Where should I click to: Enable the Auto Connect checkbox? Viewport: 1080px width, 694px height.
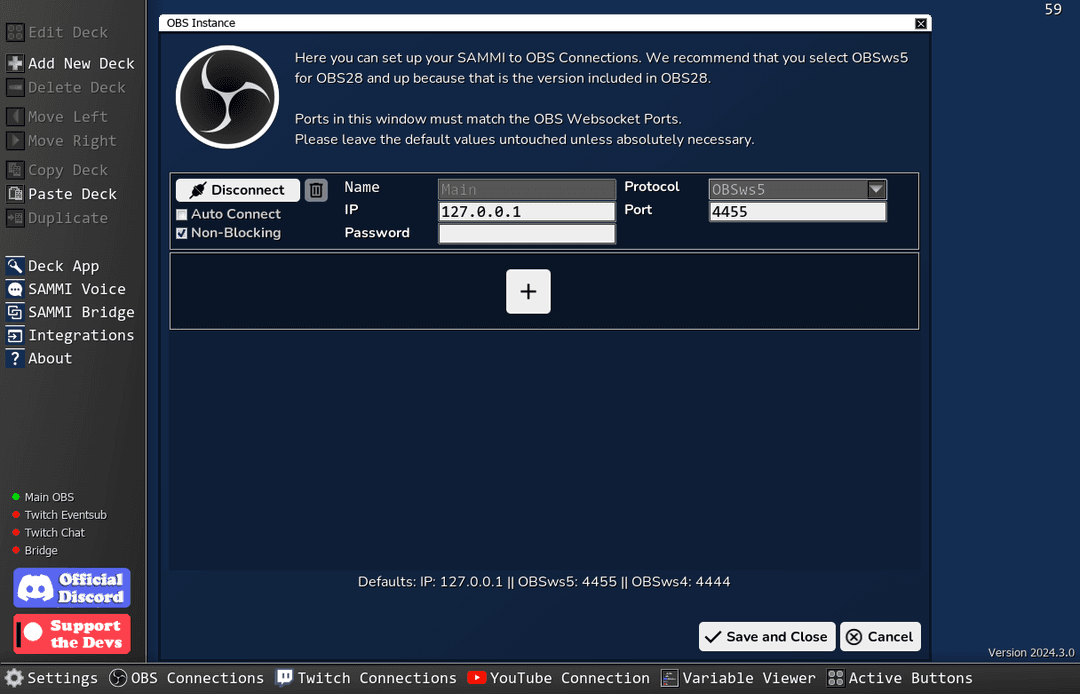click(182, 215)
